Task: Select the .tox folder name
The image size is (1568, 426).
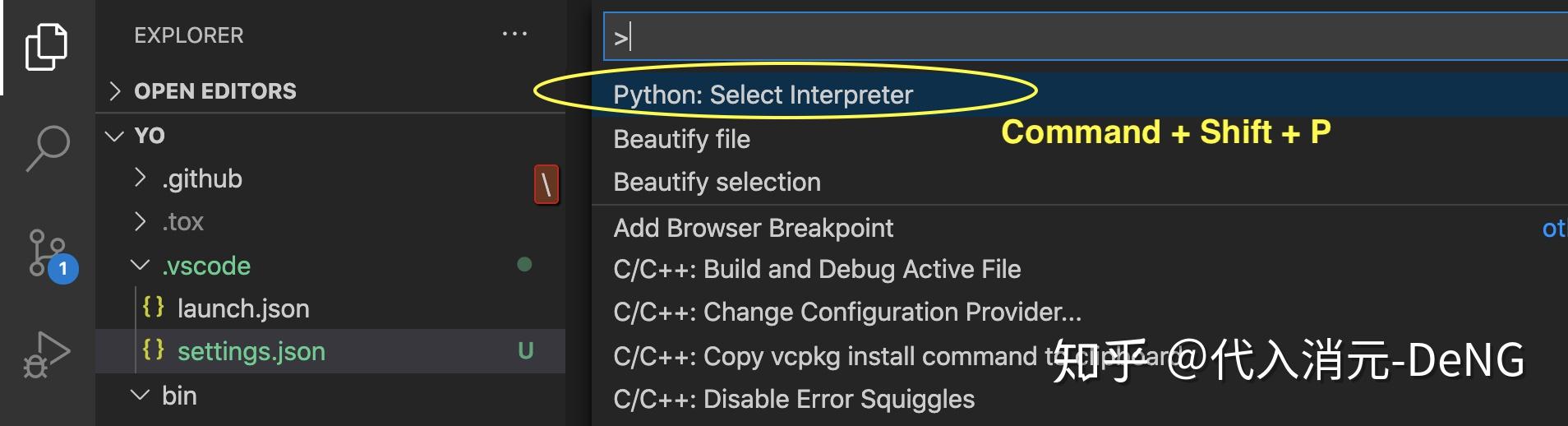Action: point(182,221)
